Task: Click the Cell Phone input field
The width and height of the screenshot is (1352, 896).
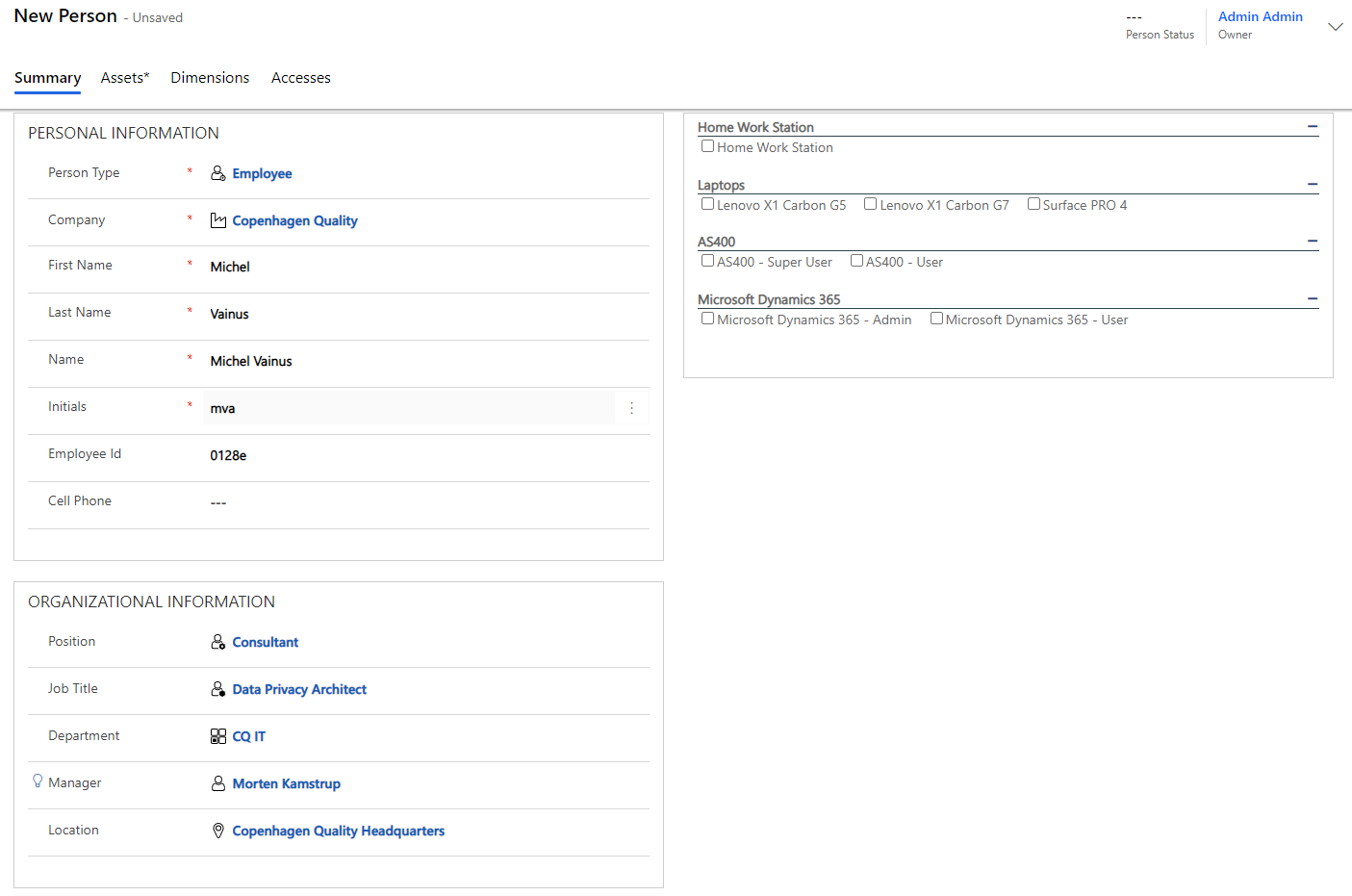Action: [423, 502]
